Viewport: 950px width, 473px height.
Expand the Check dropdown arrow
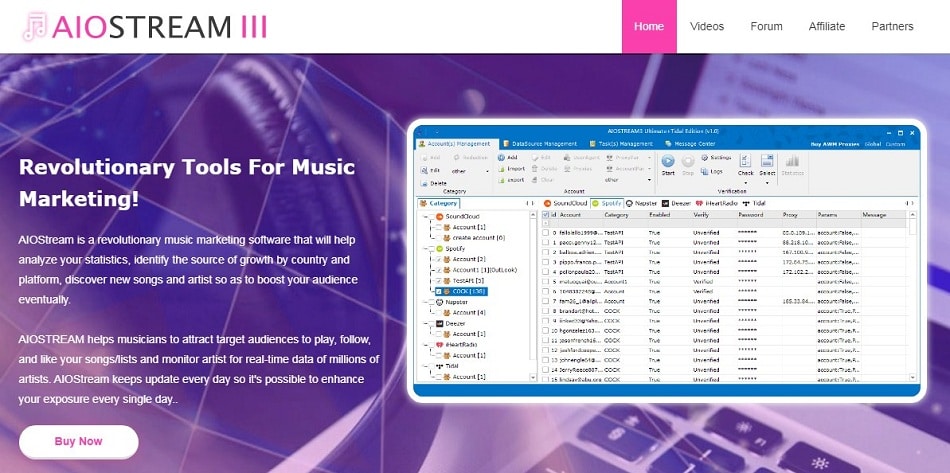(746, 183)
